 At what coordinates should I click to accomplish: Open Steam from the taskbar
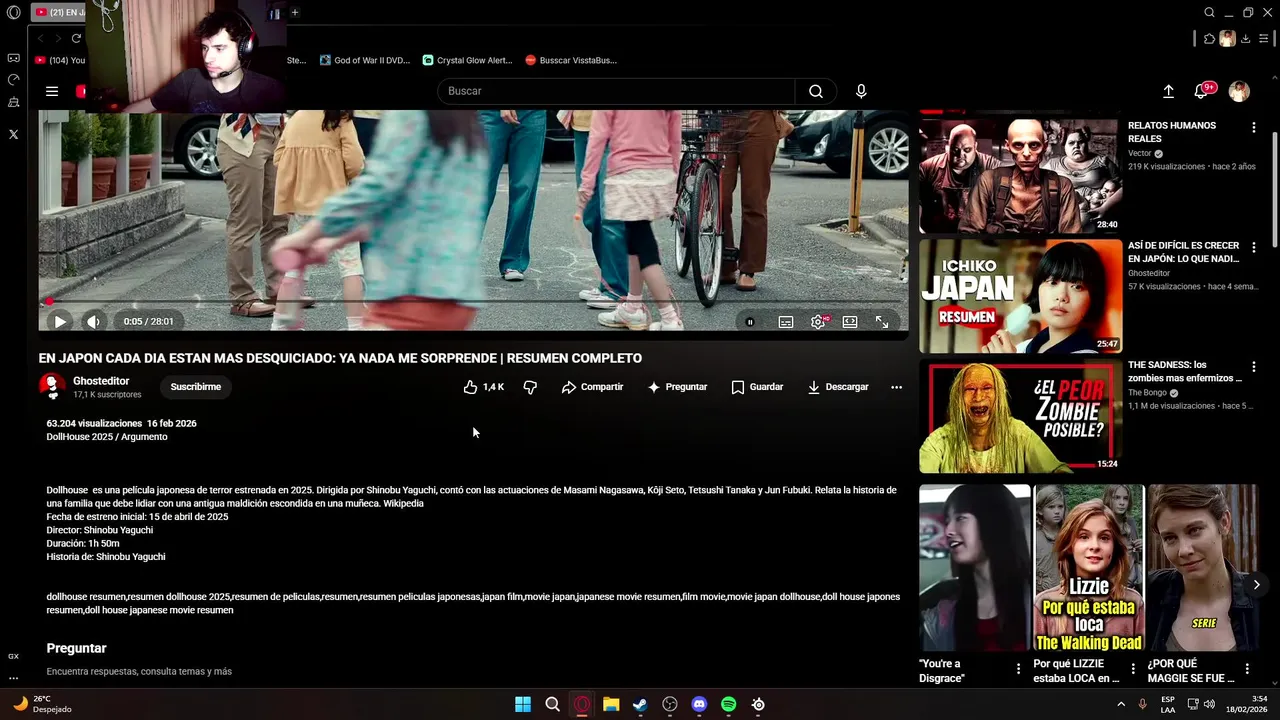(x=640, y=704)
